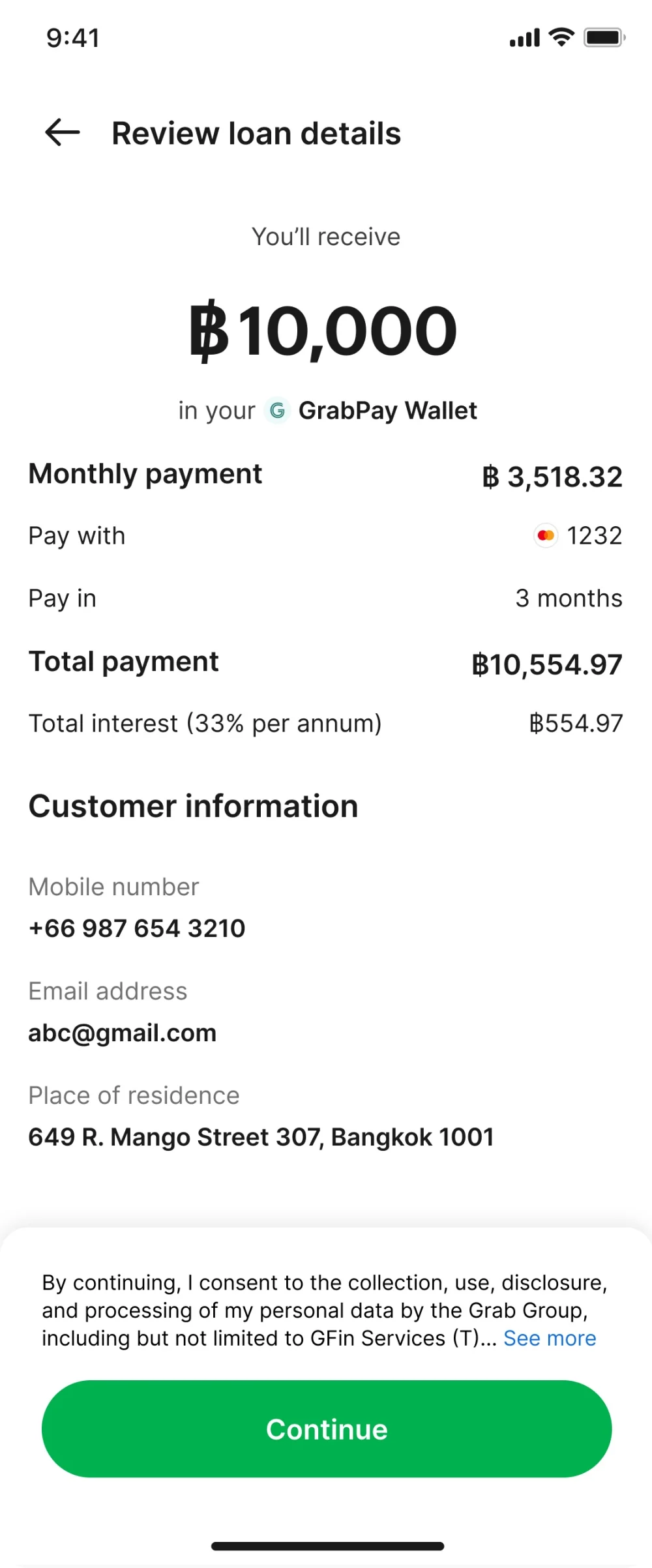Change the 3 months pay-in term
Viewport: 652px width, 1568px height.
569,599
